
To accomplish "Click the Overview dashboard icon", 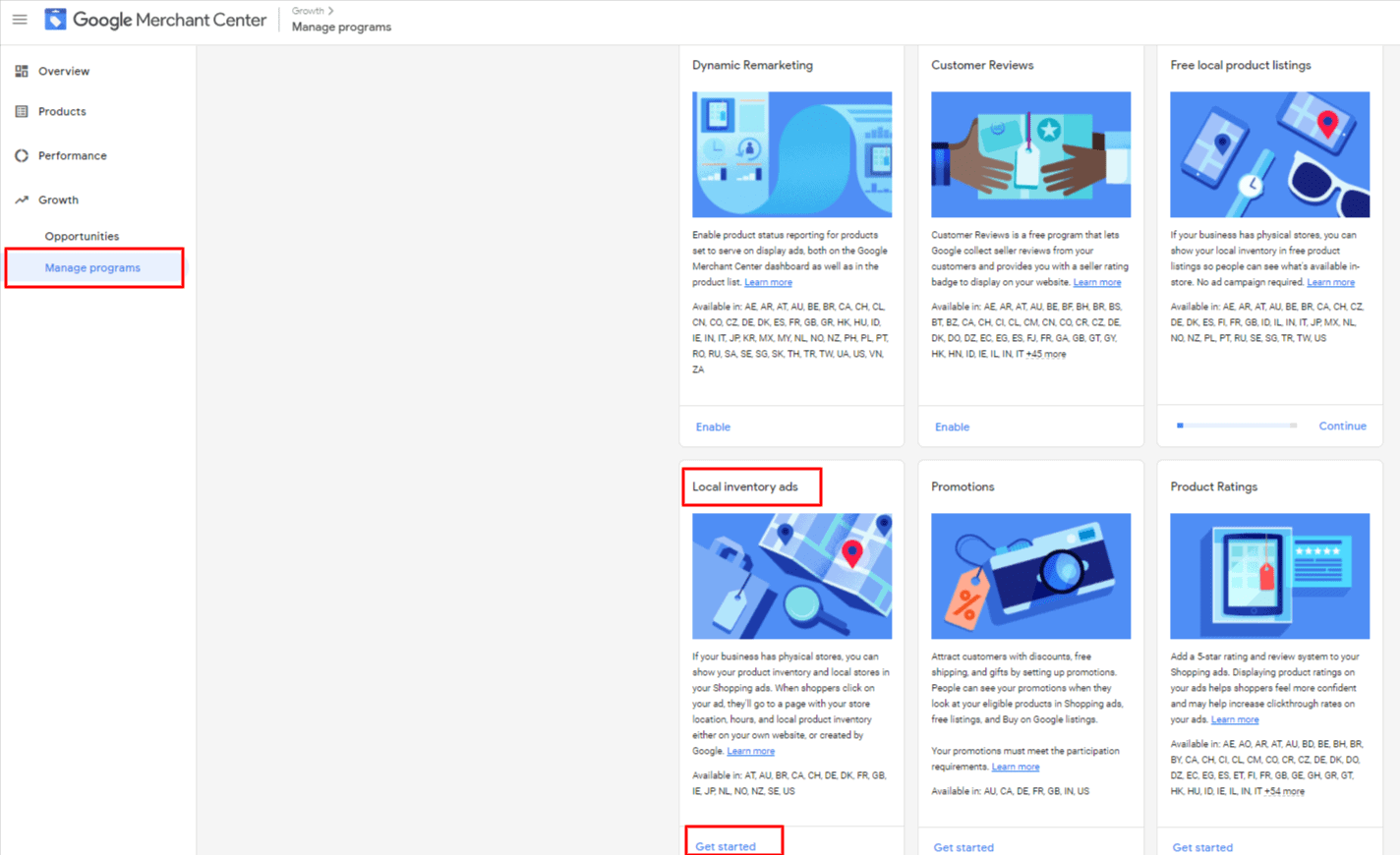I will click(x=22, y=71).
